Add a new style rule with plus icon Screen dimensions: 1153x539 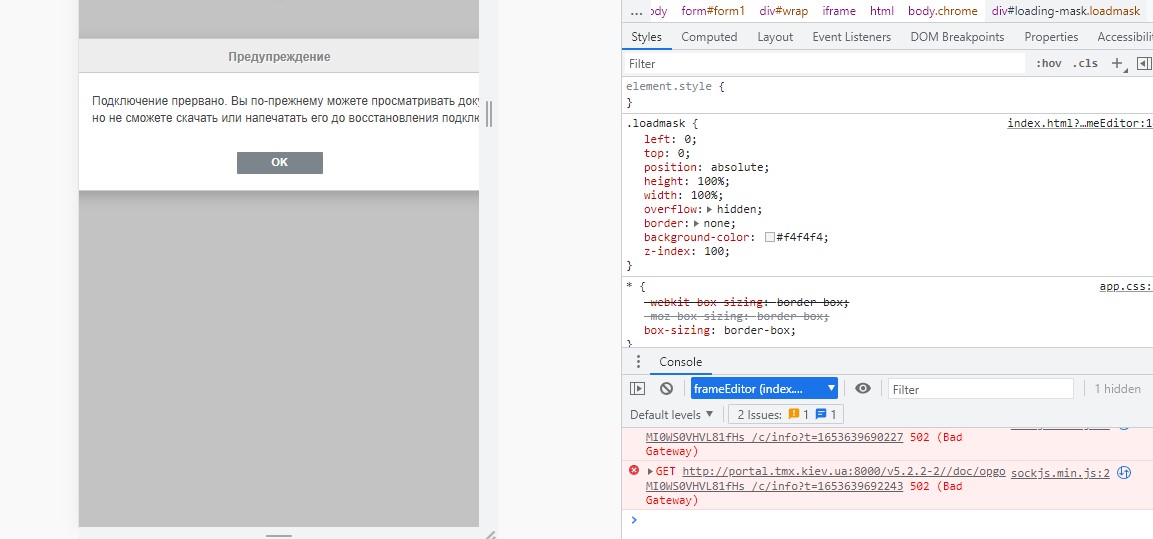click(x=1117, y=63)
